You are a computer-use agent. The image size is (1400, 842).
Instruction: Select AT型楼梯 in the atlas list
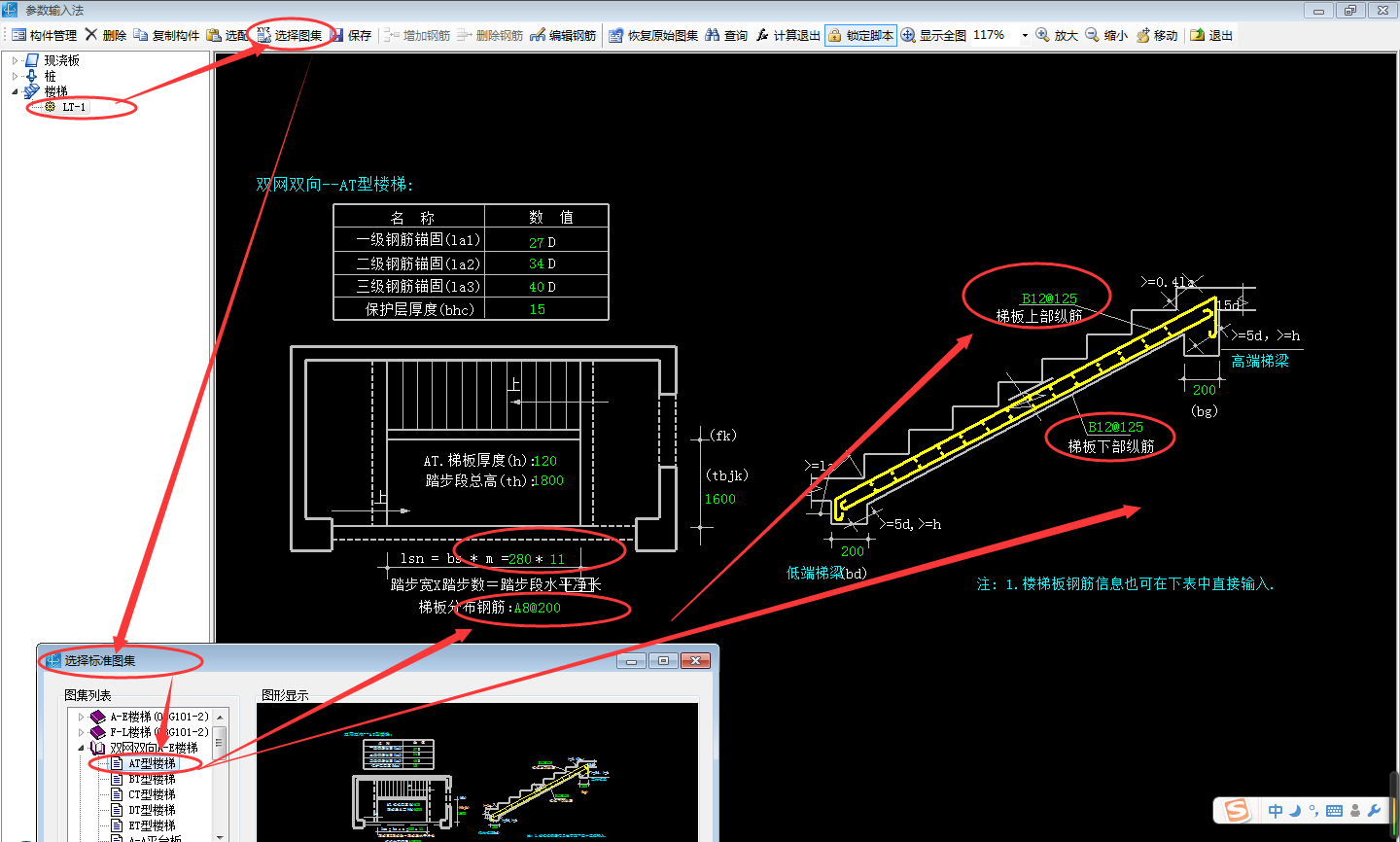152,763
